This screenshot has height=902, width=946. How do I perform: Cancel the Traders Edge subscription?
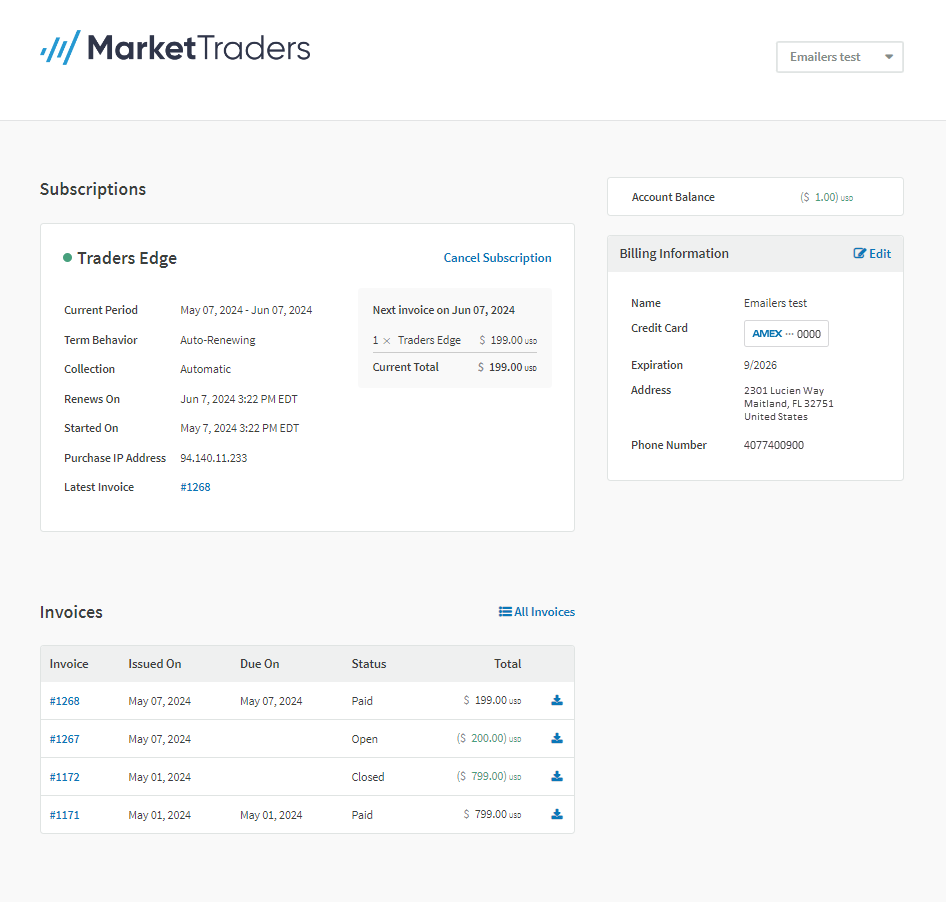point(497,257)
